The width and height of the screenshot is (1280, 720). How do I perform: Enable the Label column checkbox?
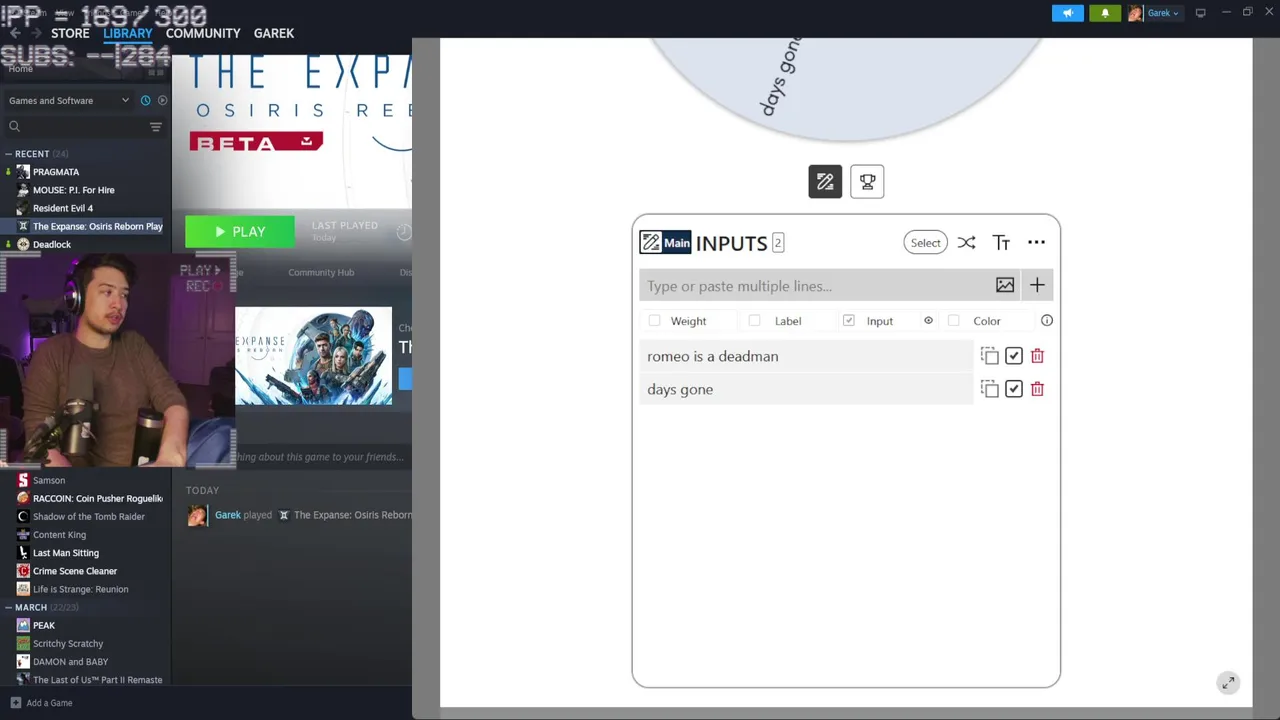click(x=754, y=321)
